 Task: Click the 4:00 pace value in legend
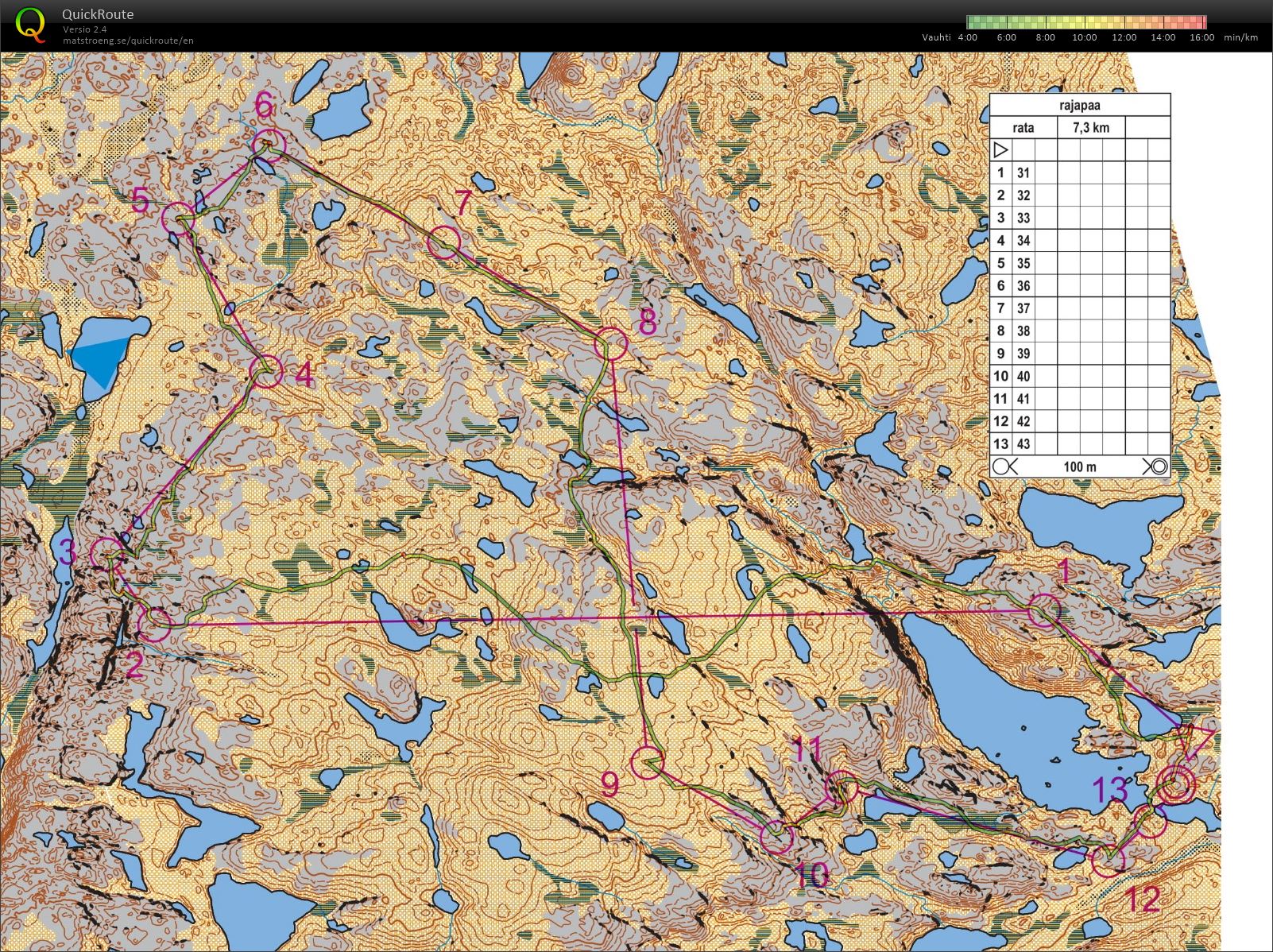(x=968, y=37)
